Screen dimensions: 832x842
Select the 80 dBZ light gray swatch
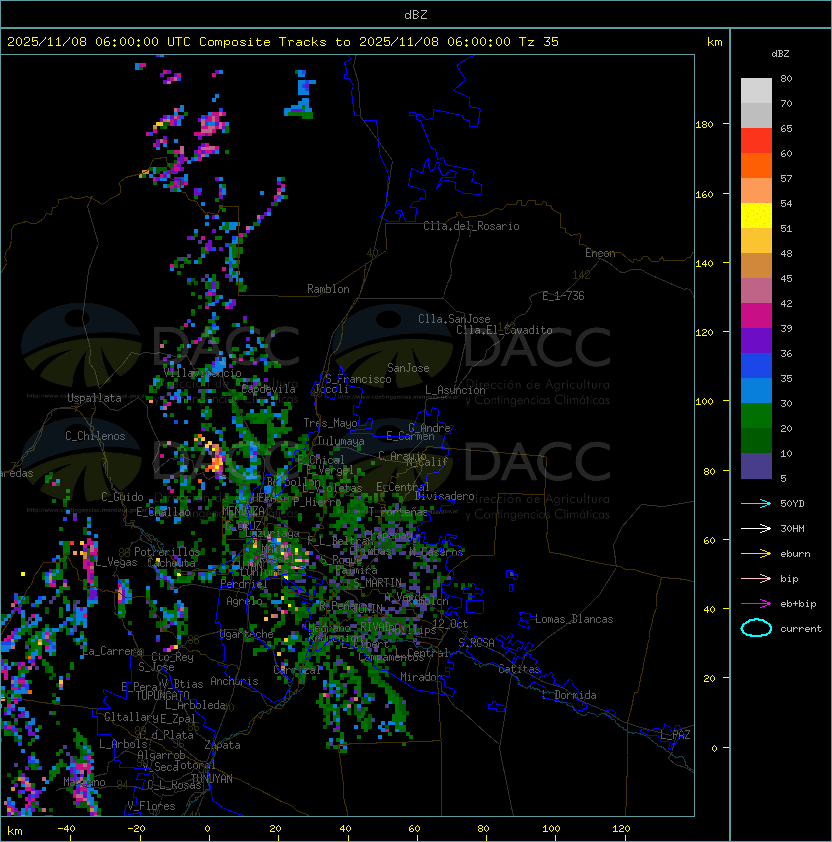tap(756, 90)
